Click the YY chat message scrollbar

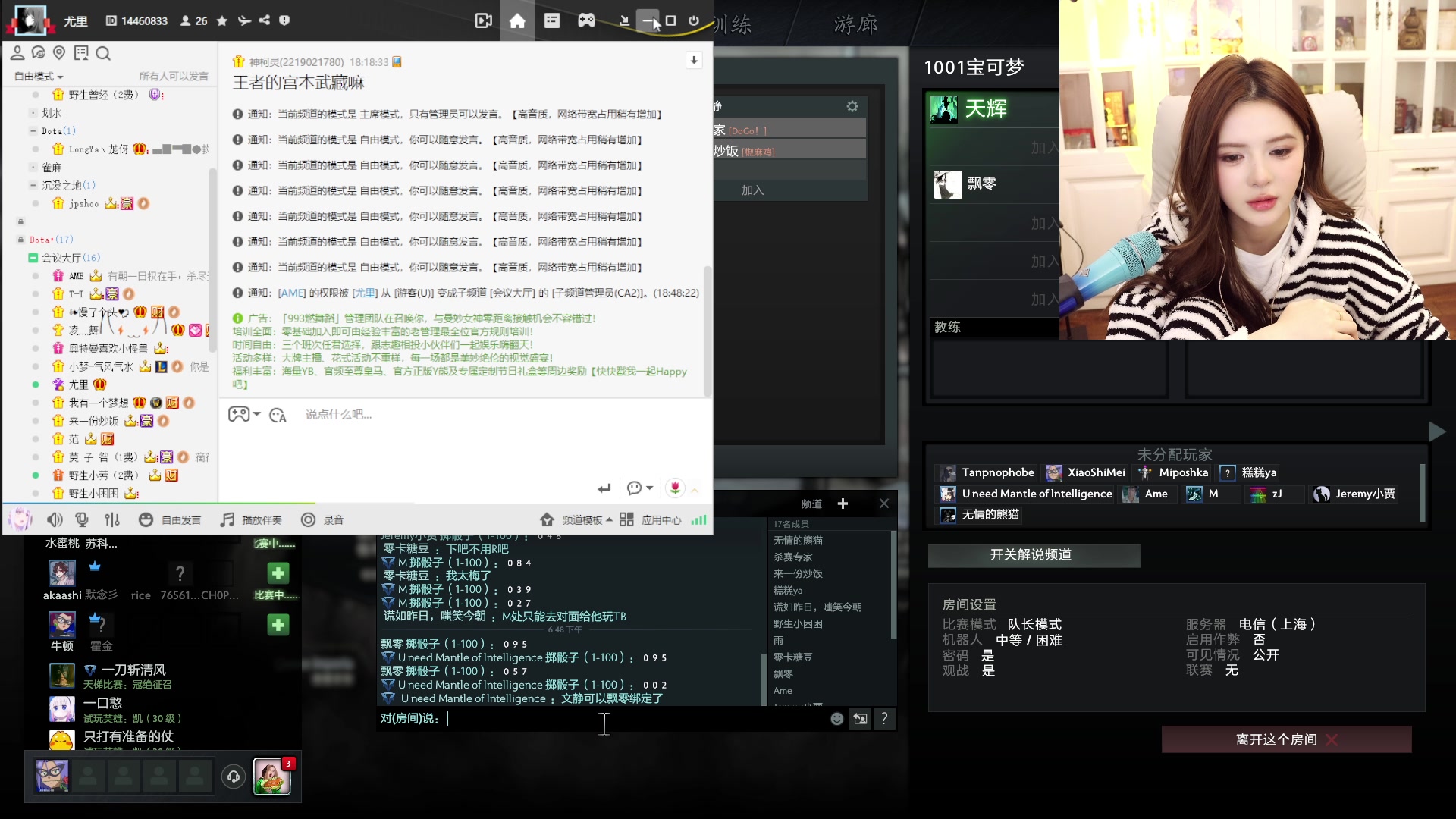(708, 331)
